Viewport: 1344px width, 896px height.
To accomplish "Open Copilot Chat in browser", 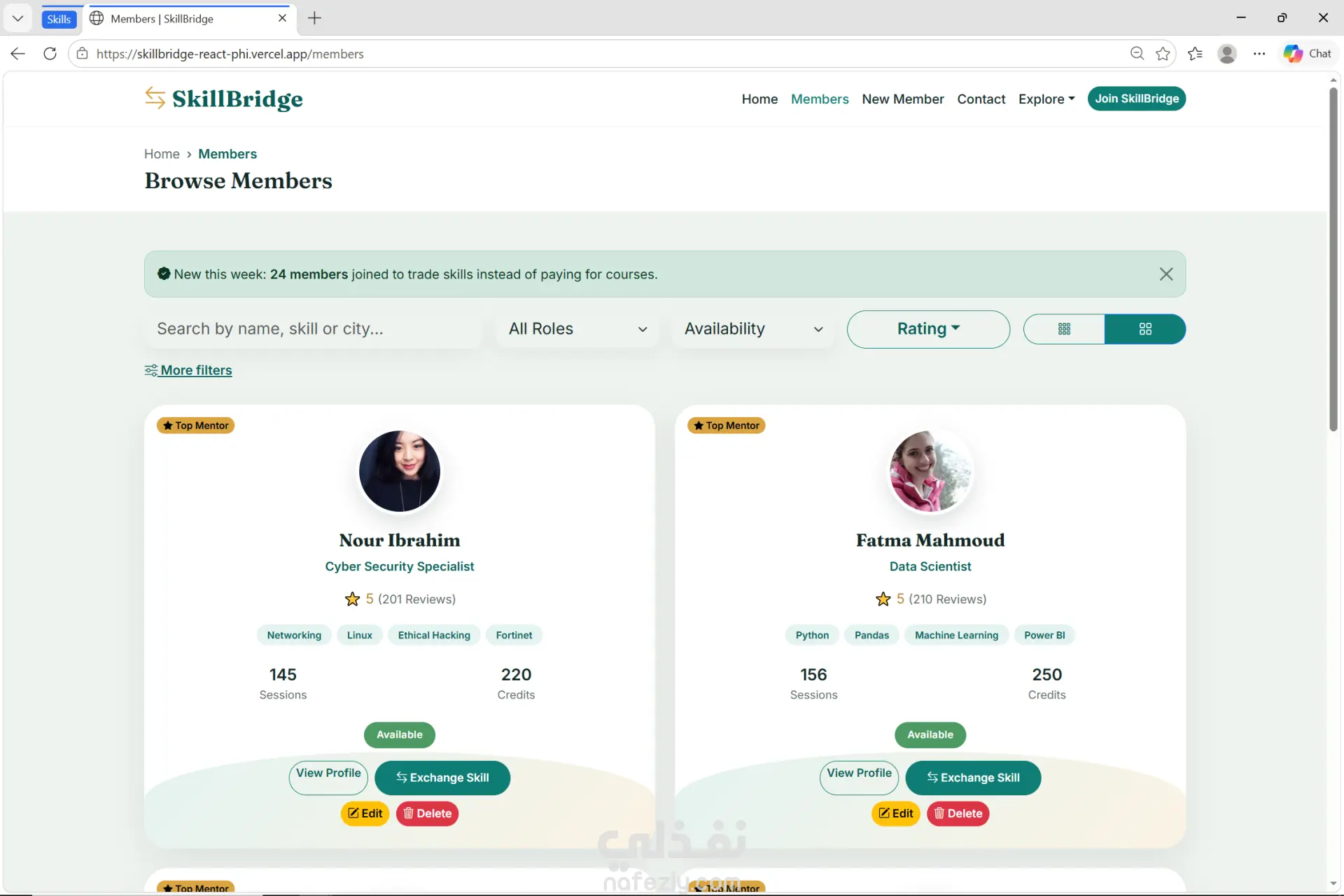I will click(x=1308, y=54).
